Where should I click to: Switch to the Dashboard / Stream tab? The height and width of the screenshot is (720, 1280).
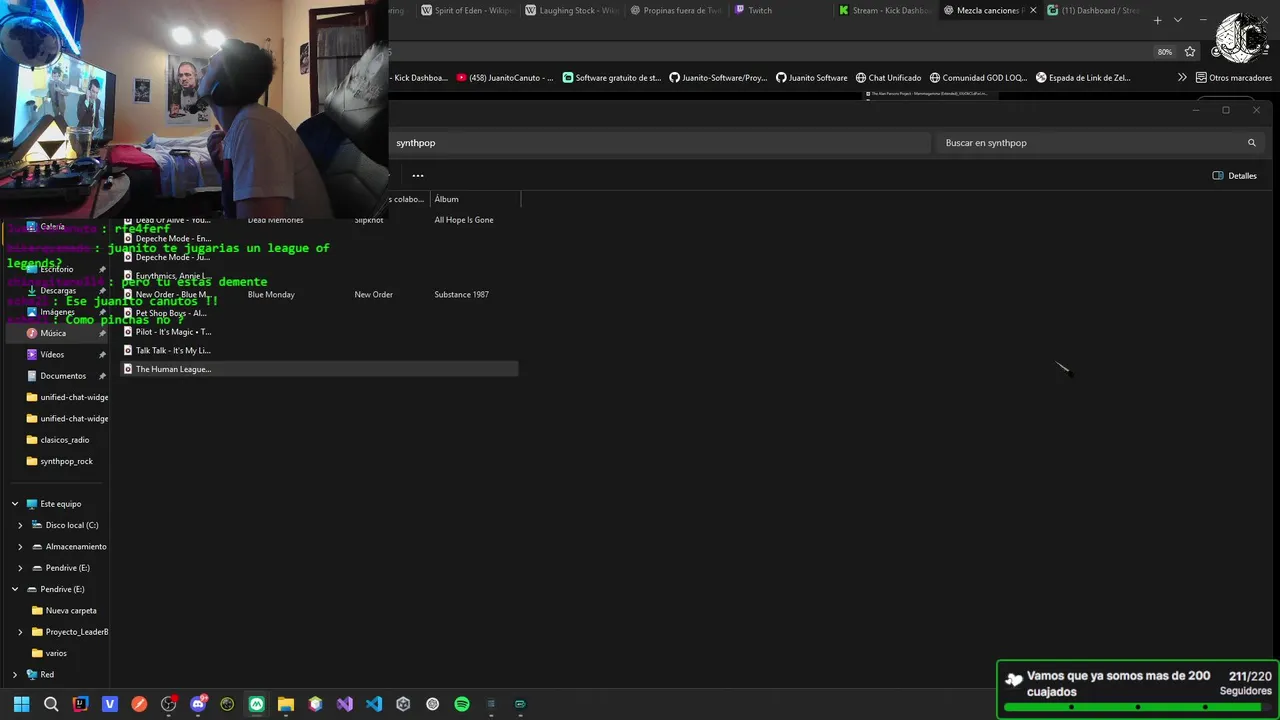click(1093, 11)
